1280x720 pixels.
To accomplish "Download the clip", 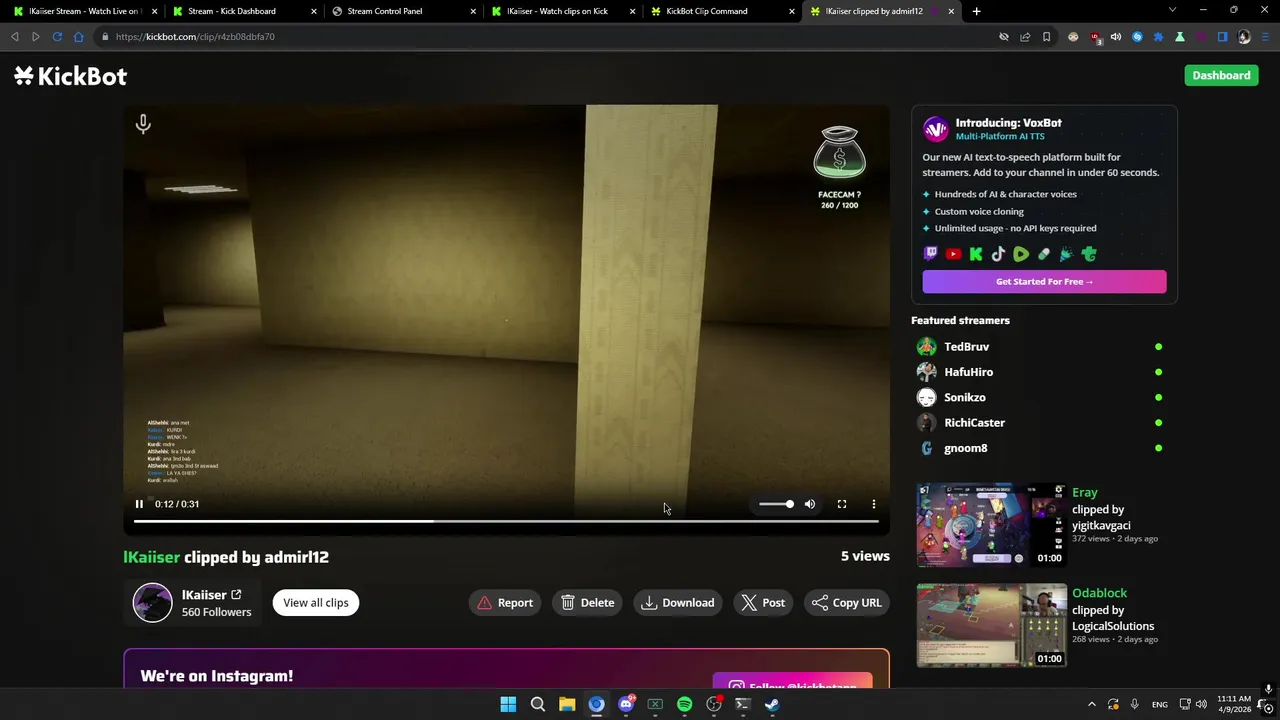I will click(x=678, y=602).
